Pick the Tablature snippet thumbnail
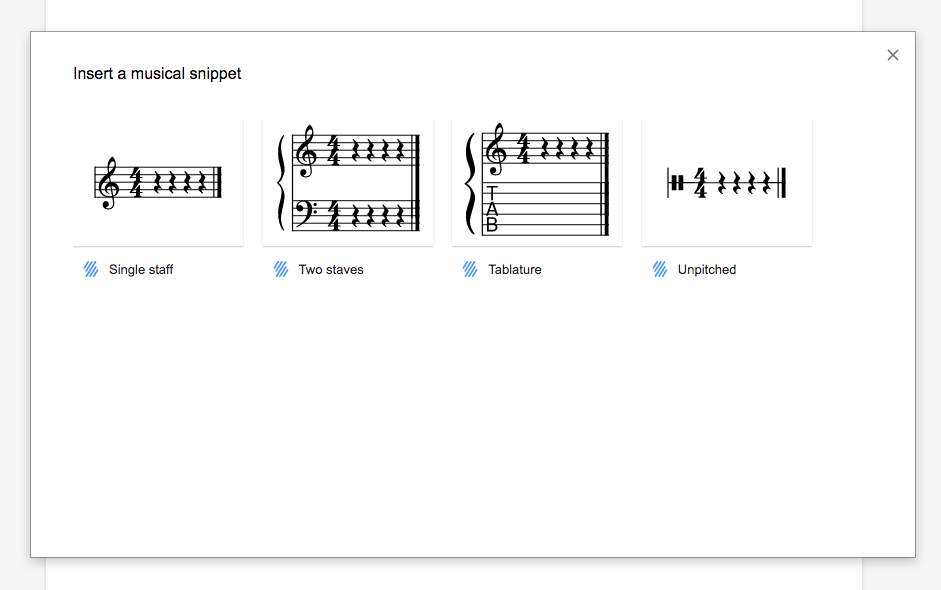941x590 pixels. (537, 182)
